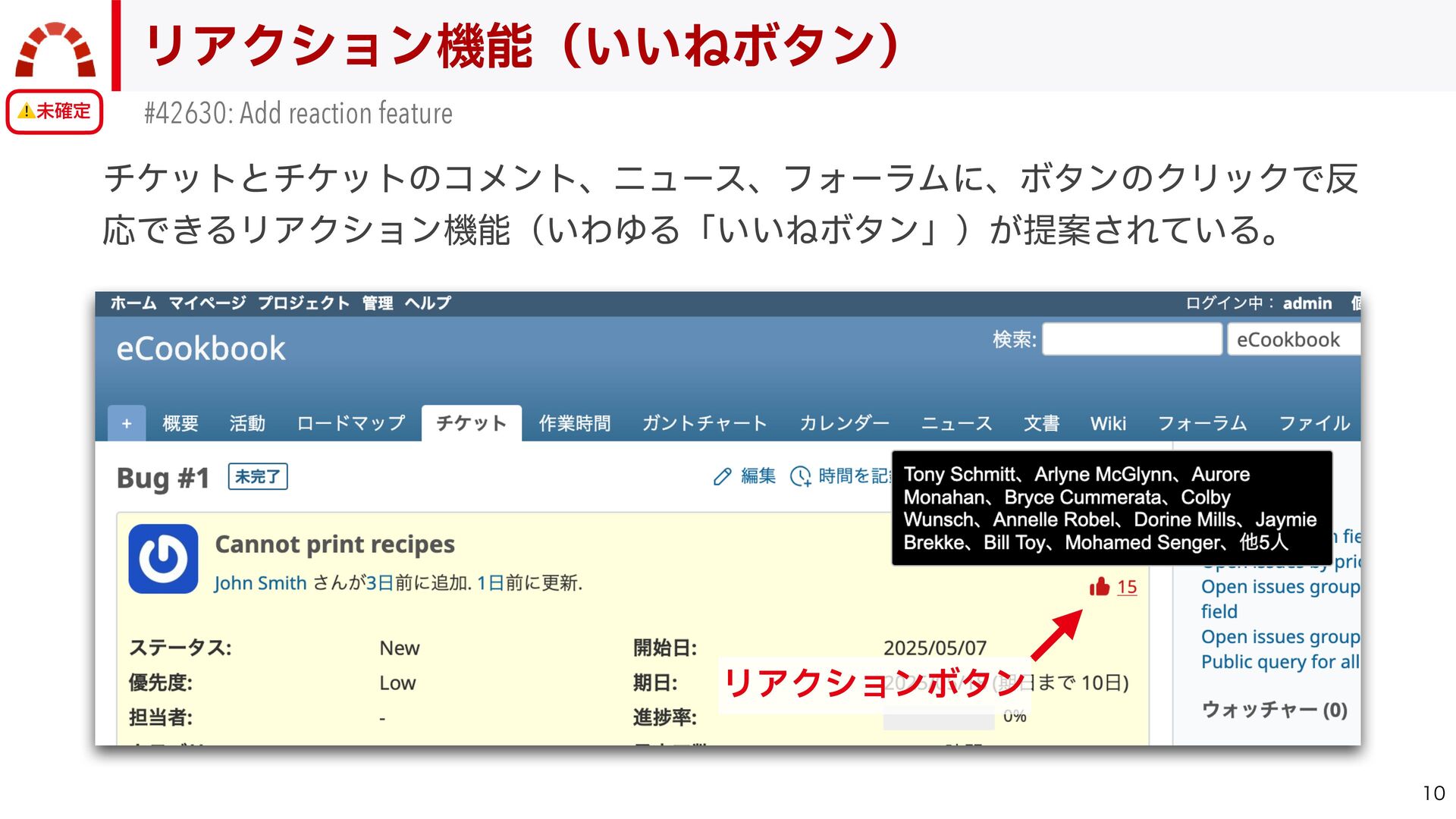1456x819 pixels.
Task: Click the admin user link
Action: [x=1307, y=303]
